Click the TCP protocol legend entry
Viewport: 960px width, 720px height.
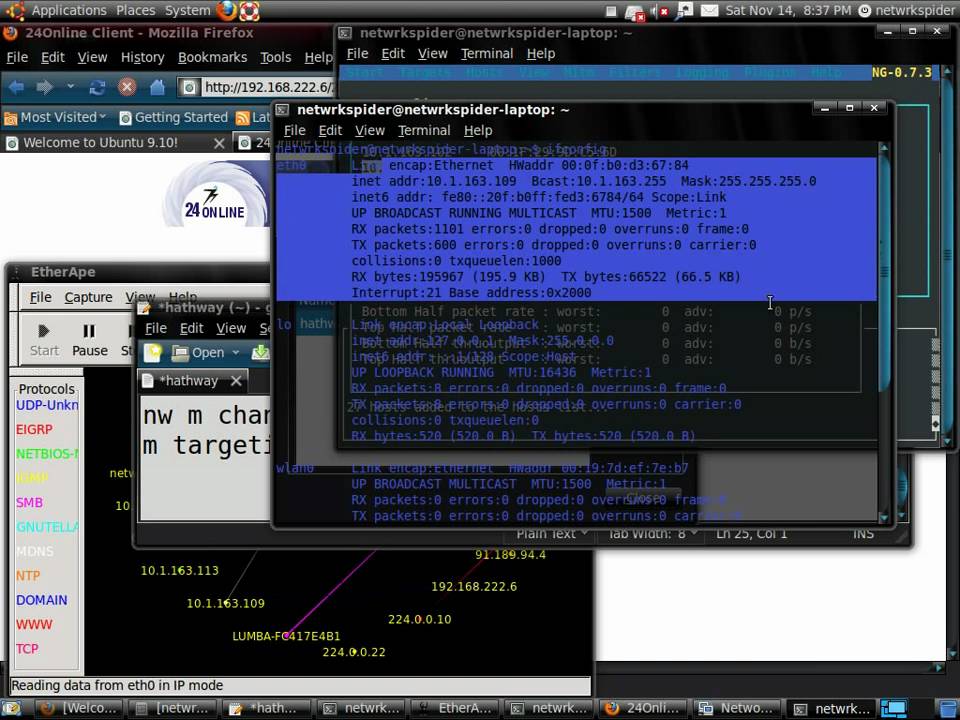pyautogui.click(x=27, y=649)
